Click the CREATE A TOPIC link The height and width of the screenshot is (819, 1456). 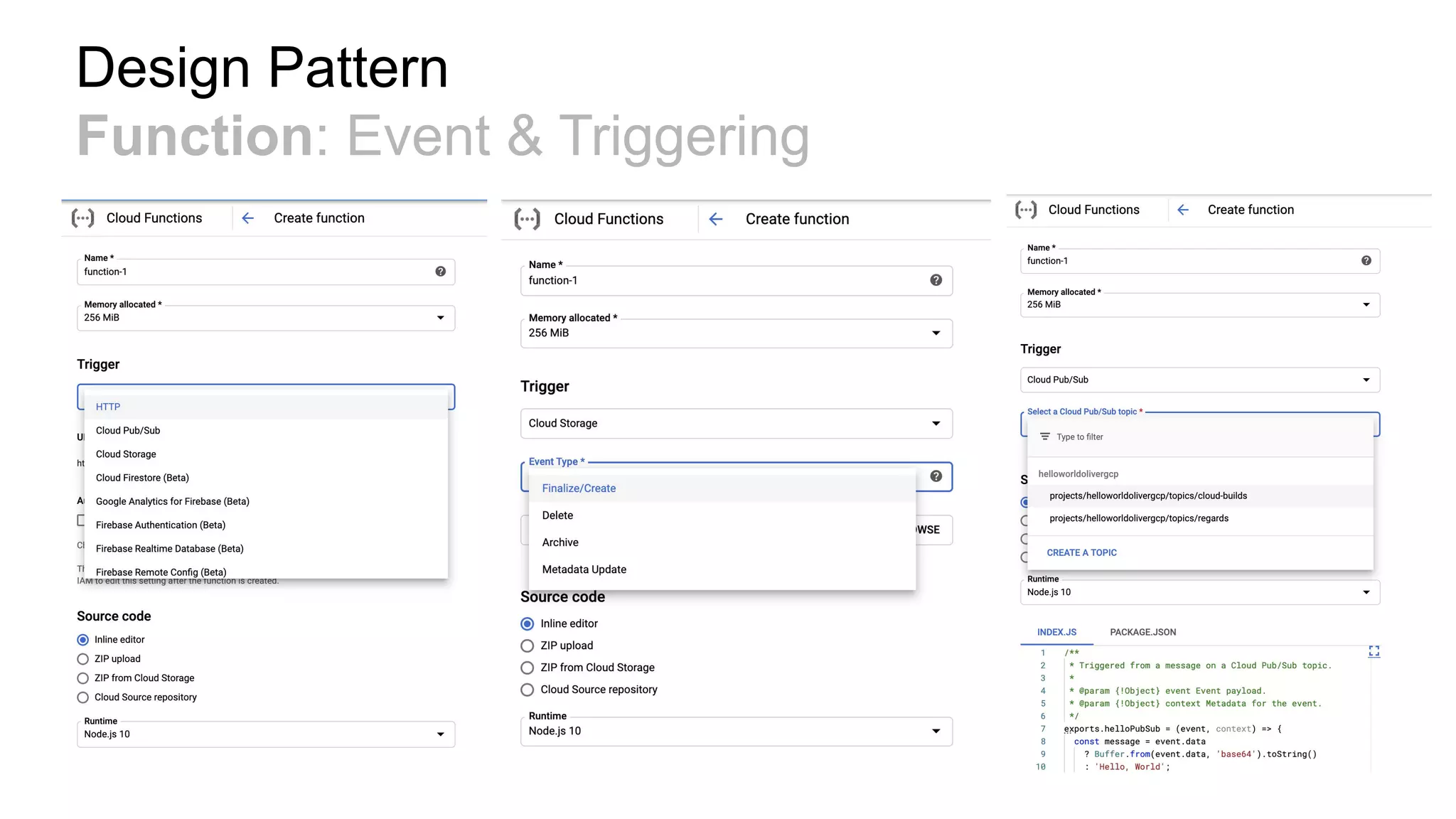tap(1081, 552)
